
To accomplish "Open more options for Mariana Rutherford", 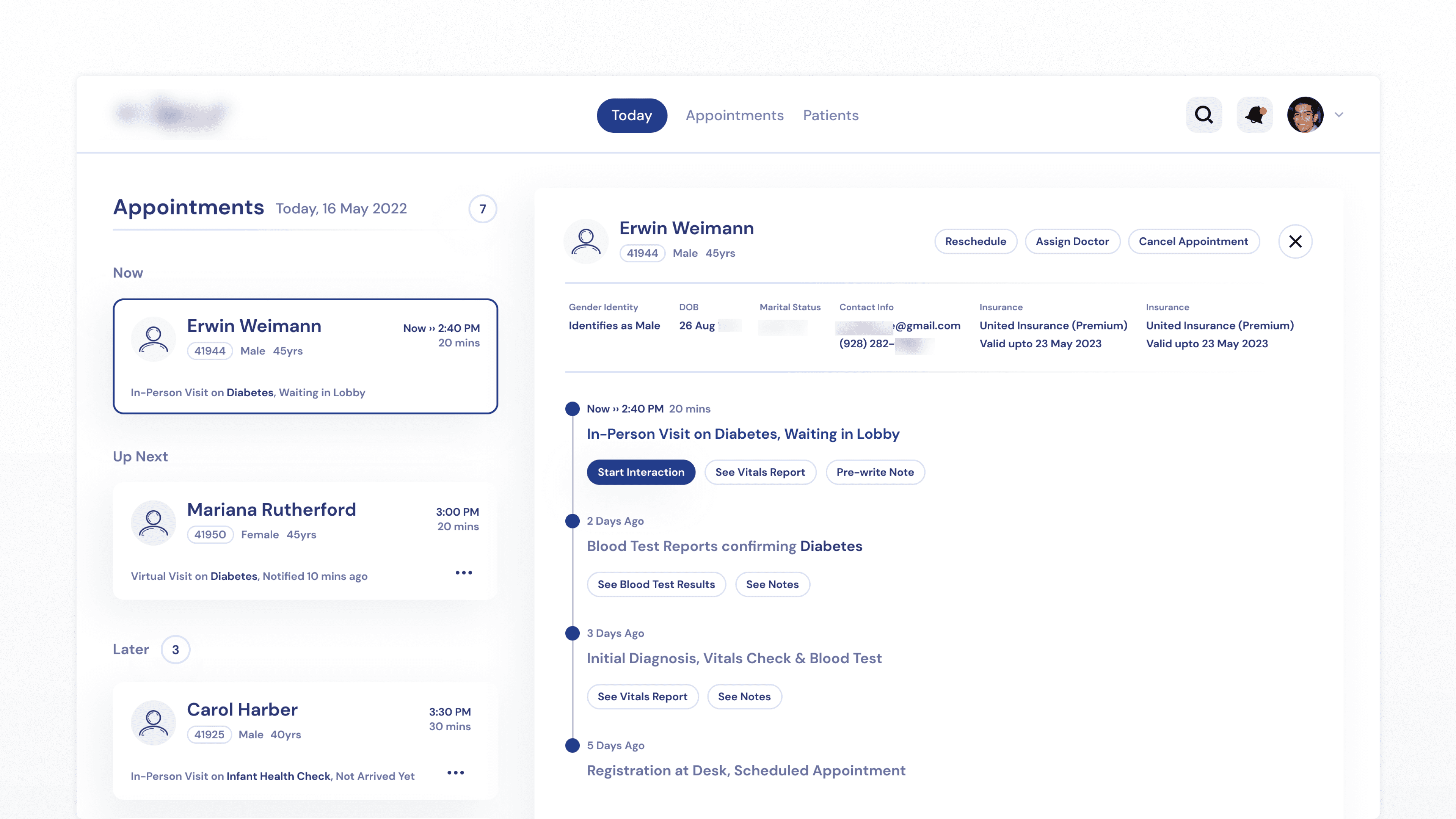I will pos(463,573).
